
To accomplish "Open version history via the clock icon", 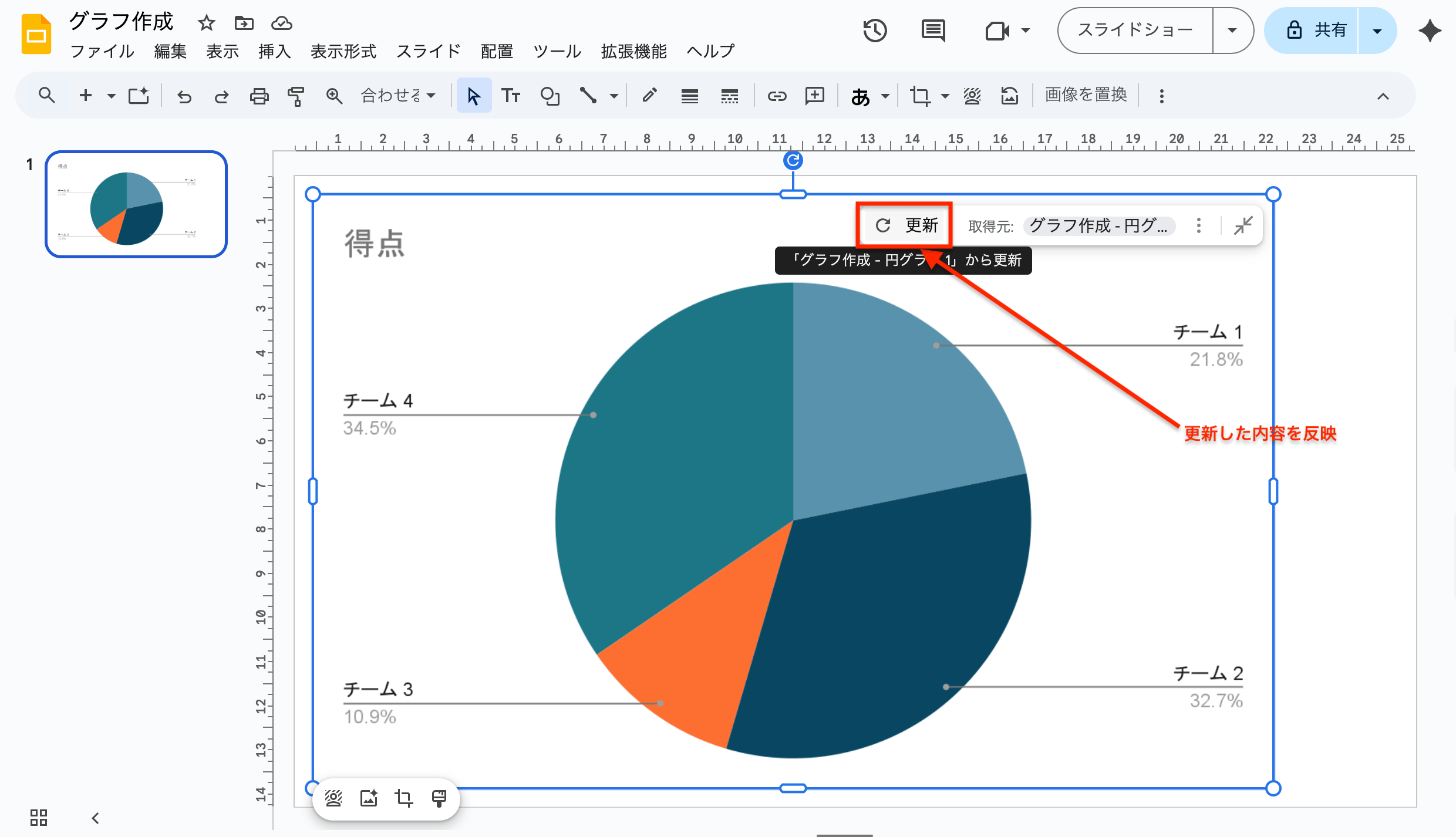I will point(875,30).
